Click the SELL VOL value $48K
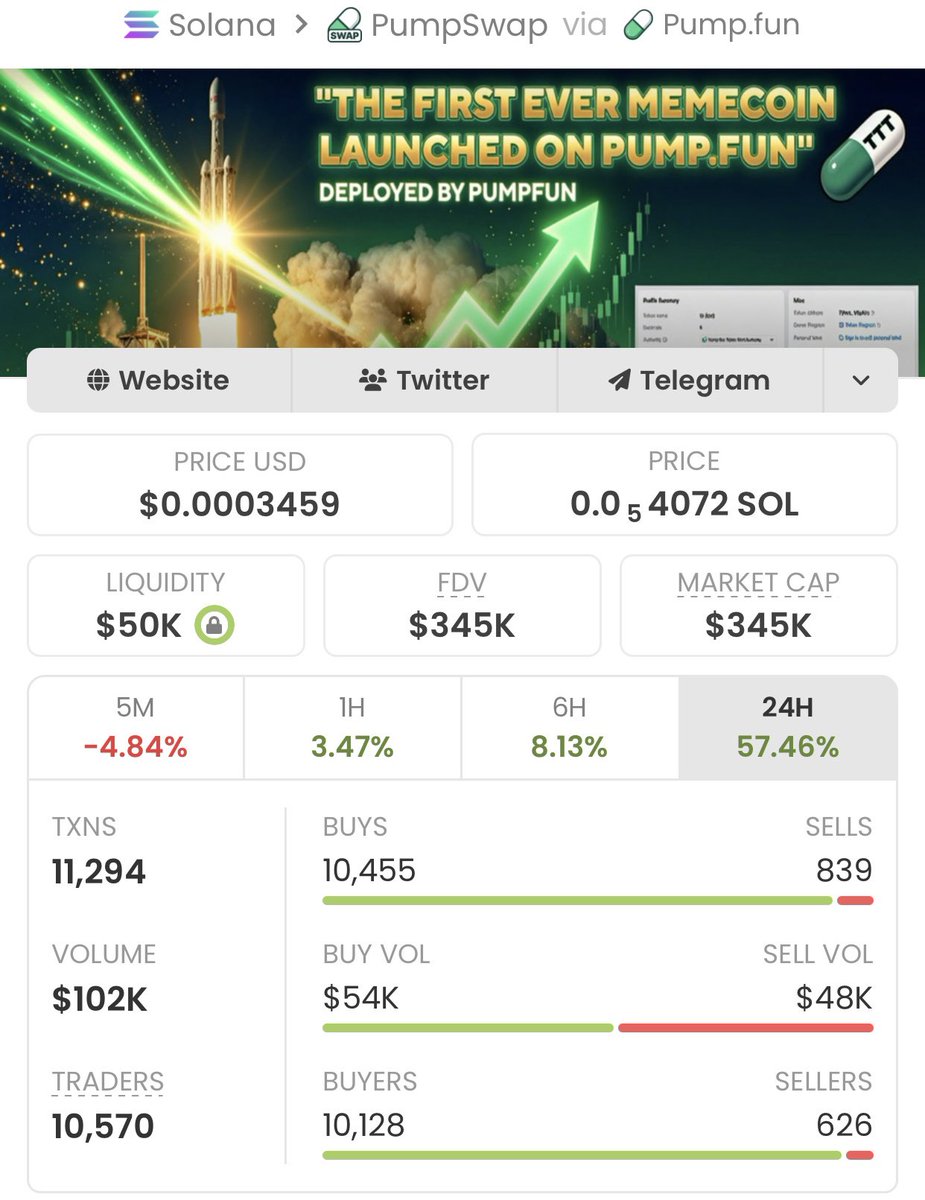Viewport: 925px width, 1200px height. point(835,998)
